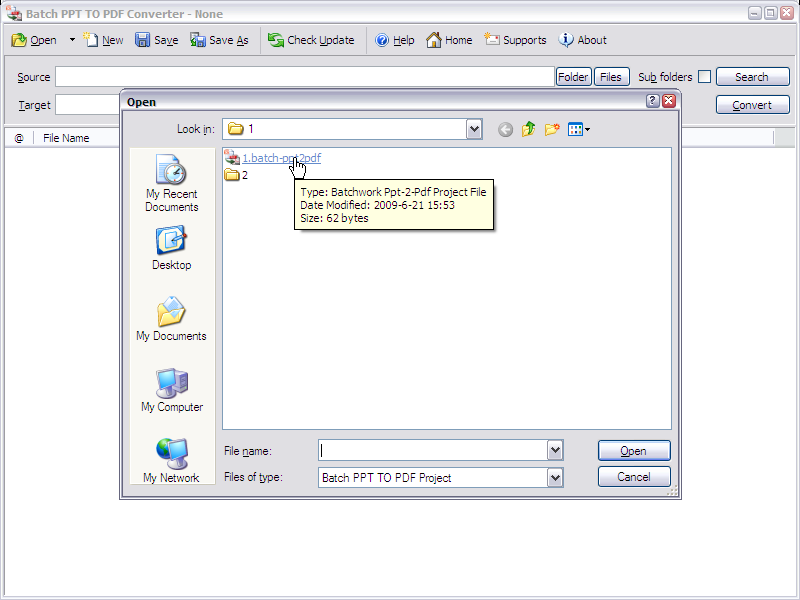Click the dialog's question mark help button
800x600 pixels.
[653, 101]
